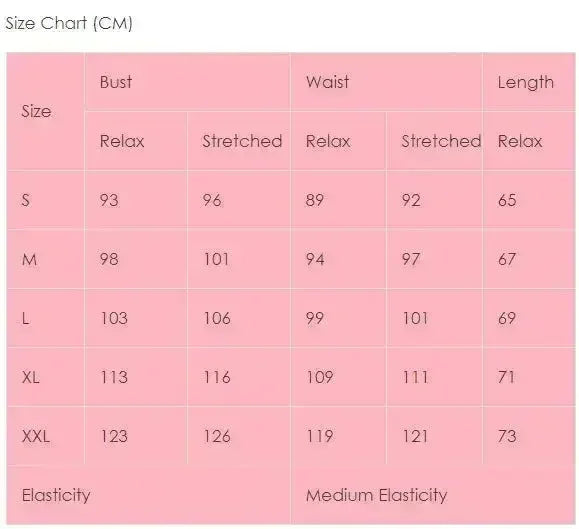Viewport: 579px width, 529px height.
Task: Click waist relax value 119
Action: 320,436
